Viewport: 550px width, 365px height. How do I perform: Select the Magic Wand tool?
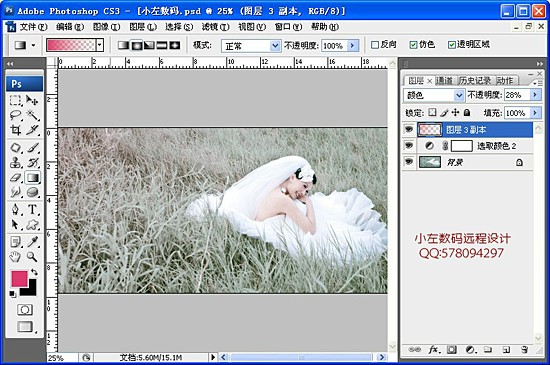click(32, 115)
